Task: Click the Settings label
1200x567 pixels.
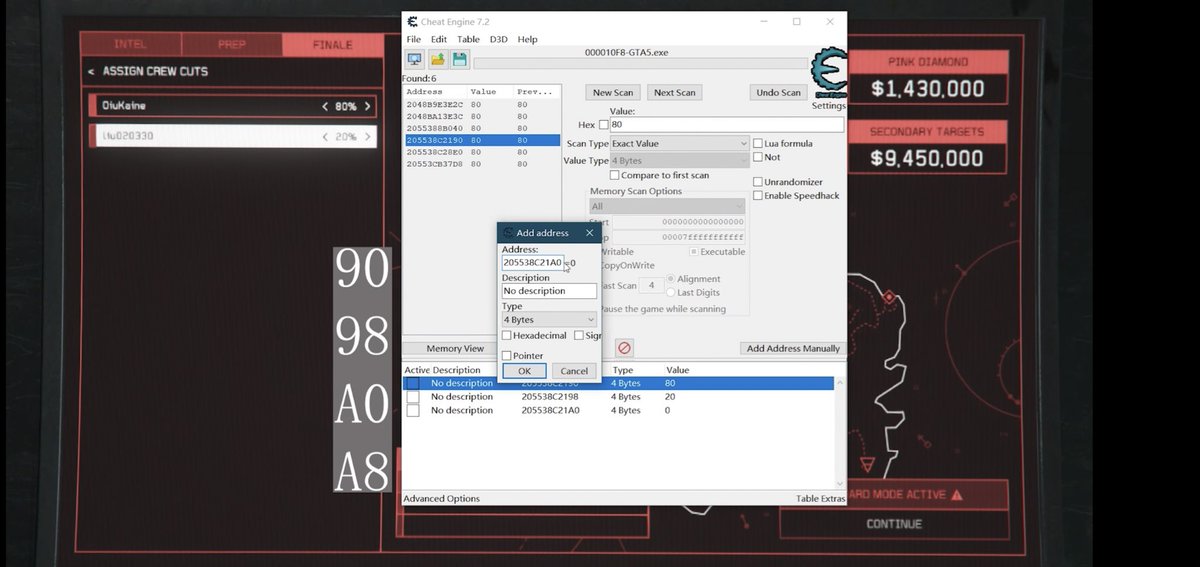Action: coord(828,106)
